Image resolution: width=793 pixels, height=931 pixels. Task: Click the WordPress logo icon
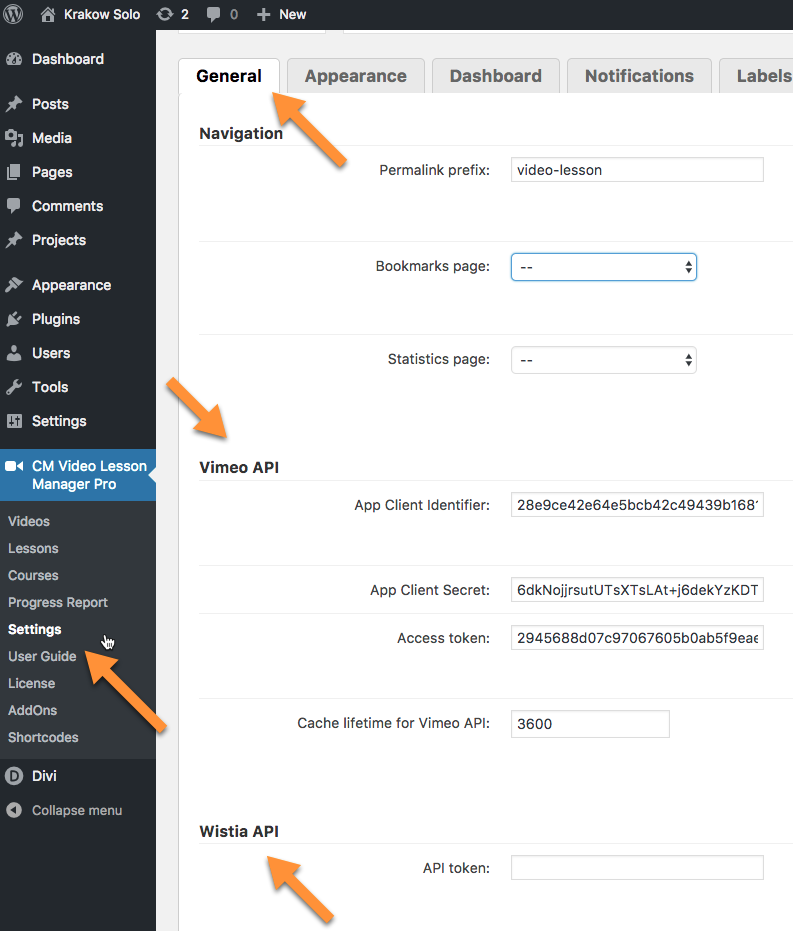click(x=13, y=14)
